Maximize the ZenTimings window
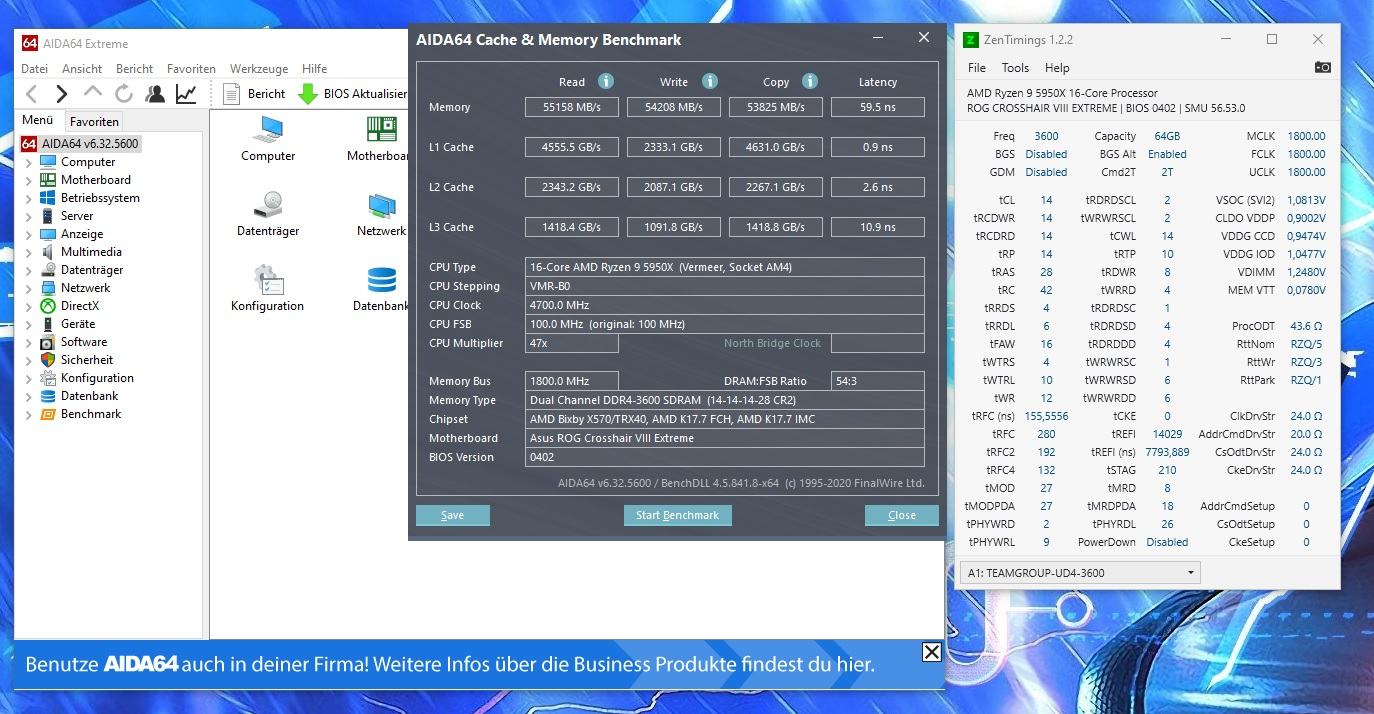1374x714 pixels. pos(1272,39)
